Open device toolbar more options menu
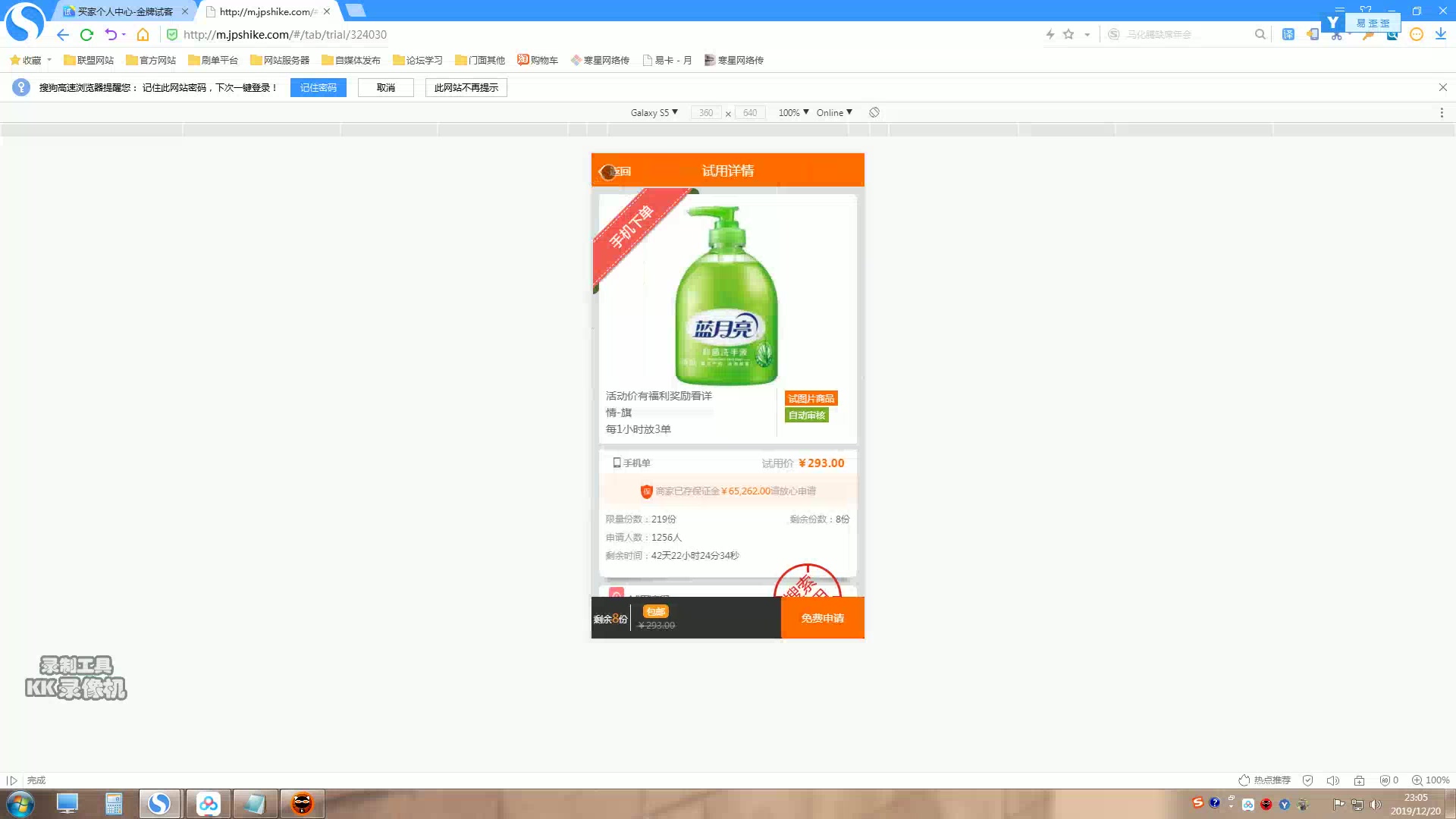The height and width of the screenshot is (819, 1456). tap(1442, 112)
